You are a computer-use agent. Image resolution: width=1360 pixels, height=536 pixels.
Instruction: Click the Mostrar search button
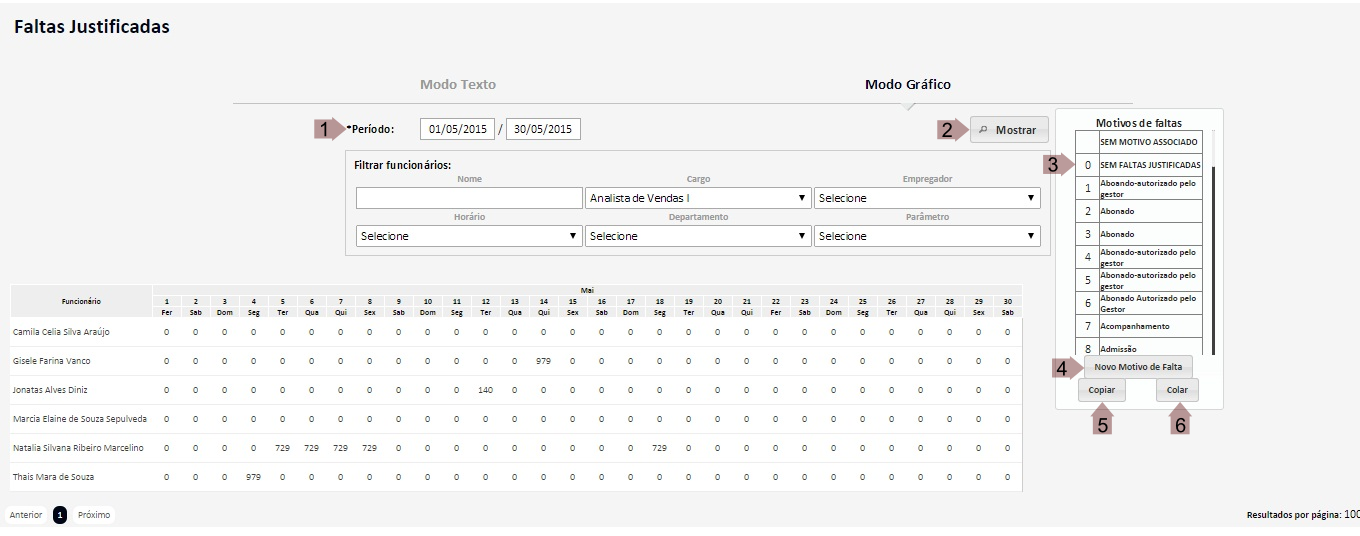pyautogui.click(x=1009, y=130)
